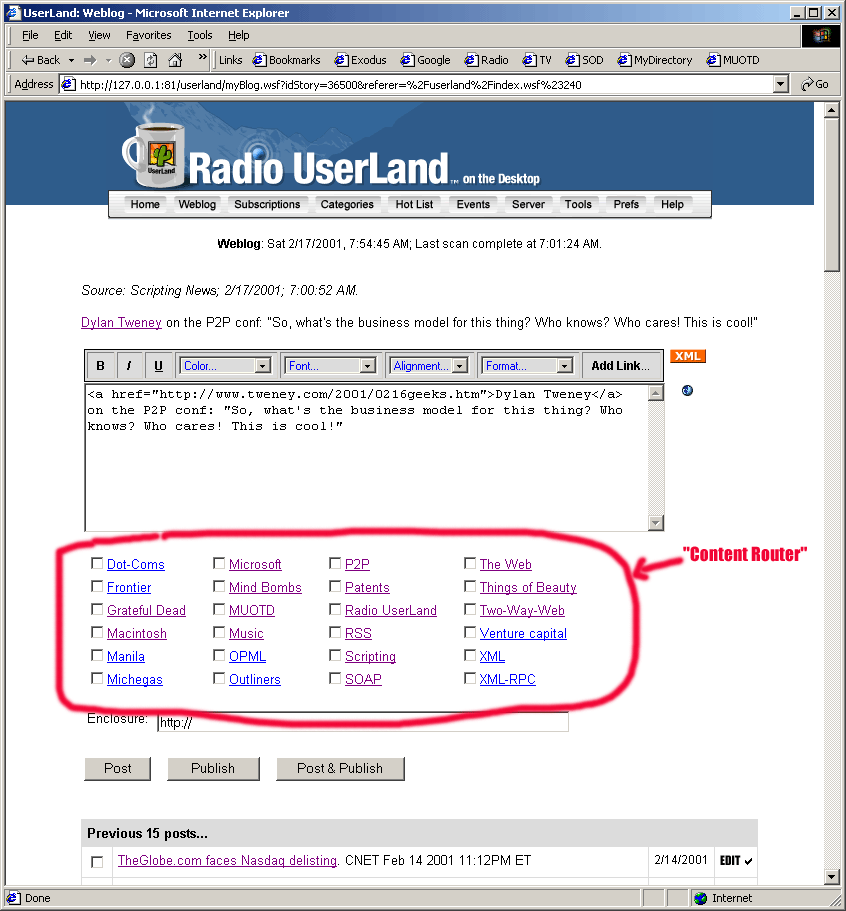
Task: Open the Alignment dropdown
Action: tap(433, 366)
